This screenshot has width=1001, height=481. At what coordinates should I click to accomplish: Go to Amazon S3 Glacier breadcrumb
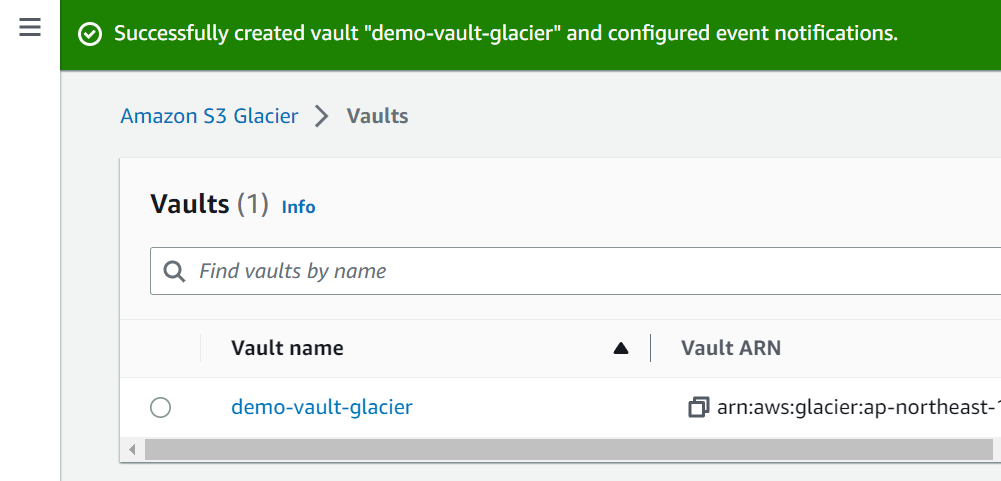(209, 116)
